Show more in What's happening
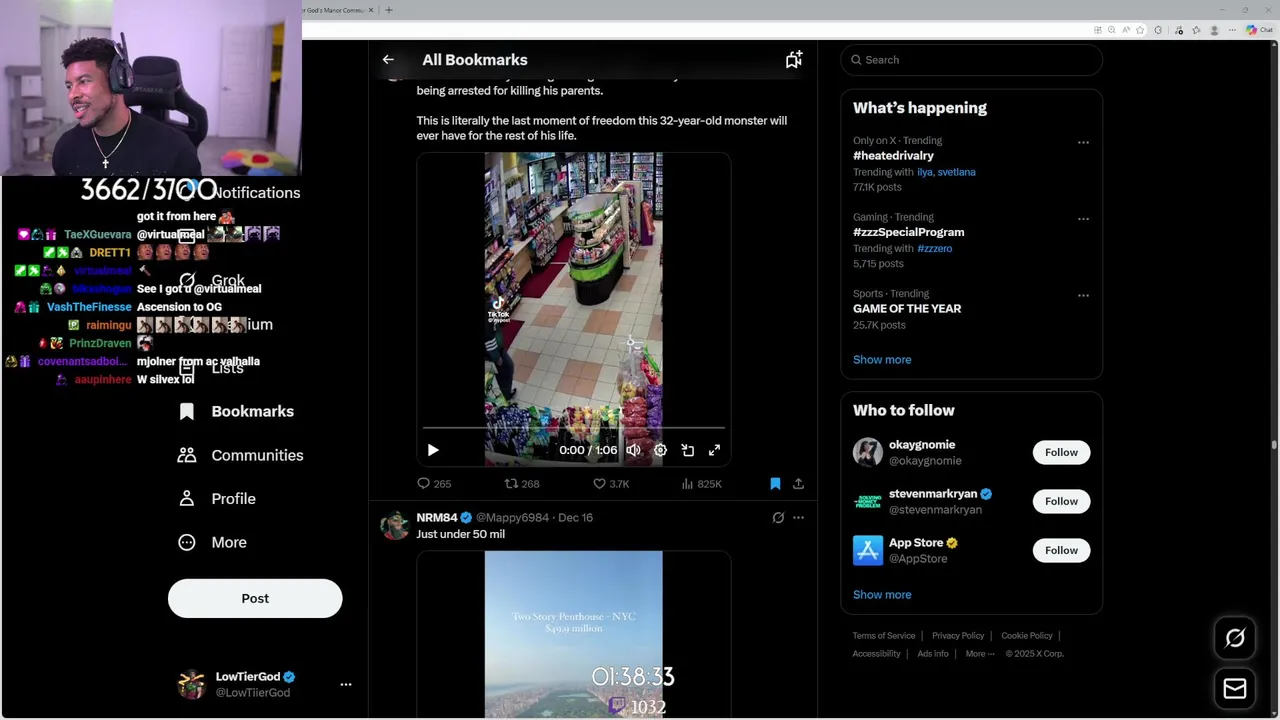 tap(882, 359)
